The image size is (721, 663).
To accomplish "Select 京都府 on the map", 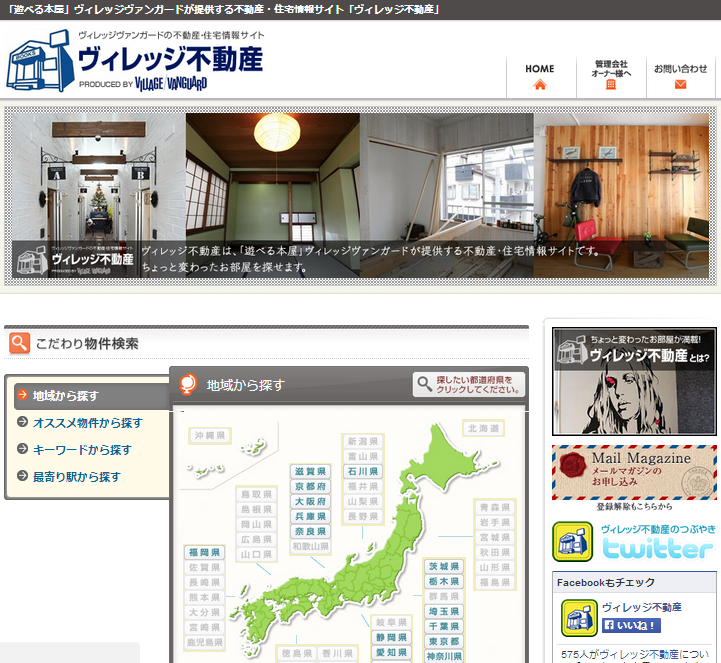I will click(310, 486).
